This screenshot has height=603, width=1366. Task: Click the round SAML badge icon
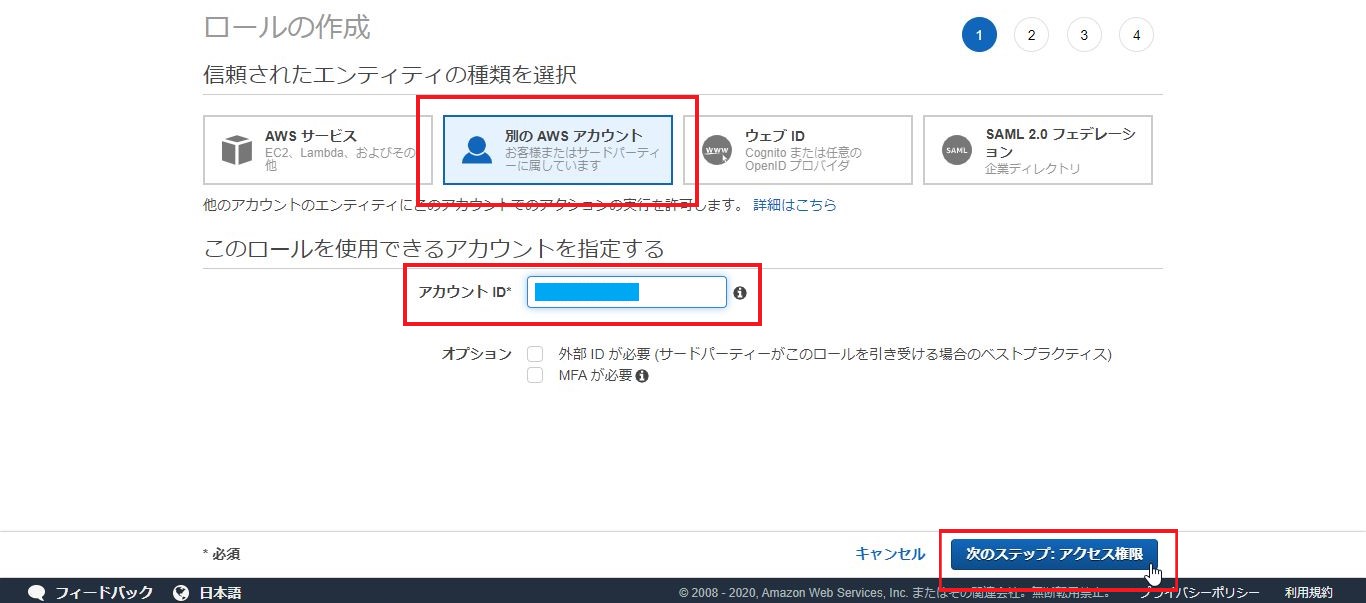pyautogui.click(x=957, y=150)
